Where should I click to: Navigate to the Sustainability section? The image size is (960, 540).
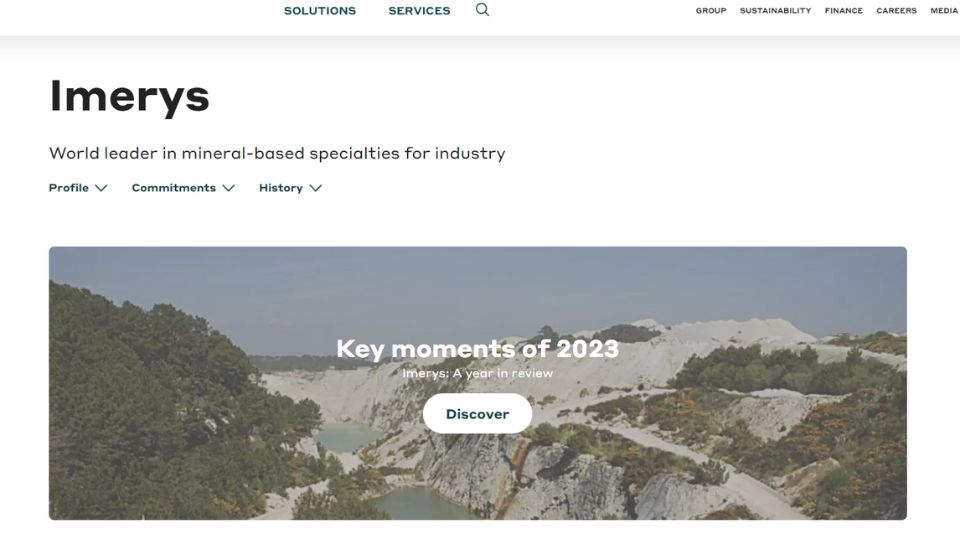(x=775, y=11)
